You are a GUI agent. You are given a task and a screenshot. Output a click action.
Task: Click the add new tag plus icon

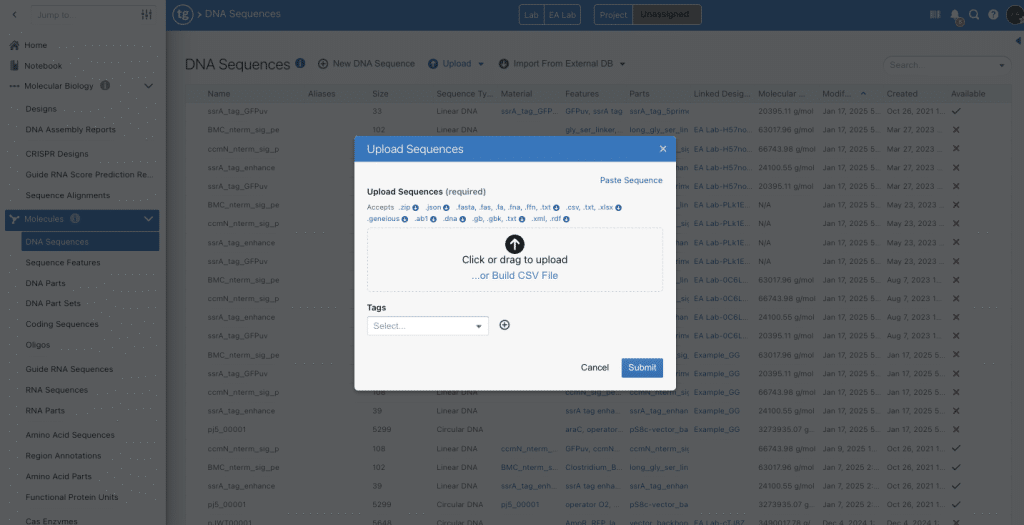(504, 325)
